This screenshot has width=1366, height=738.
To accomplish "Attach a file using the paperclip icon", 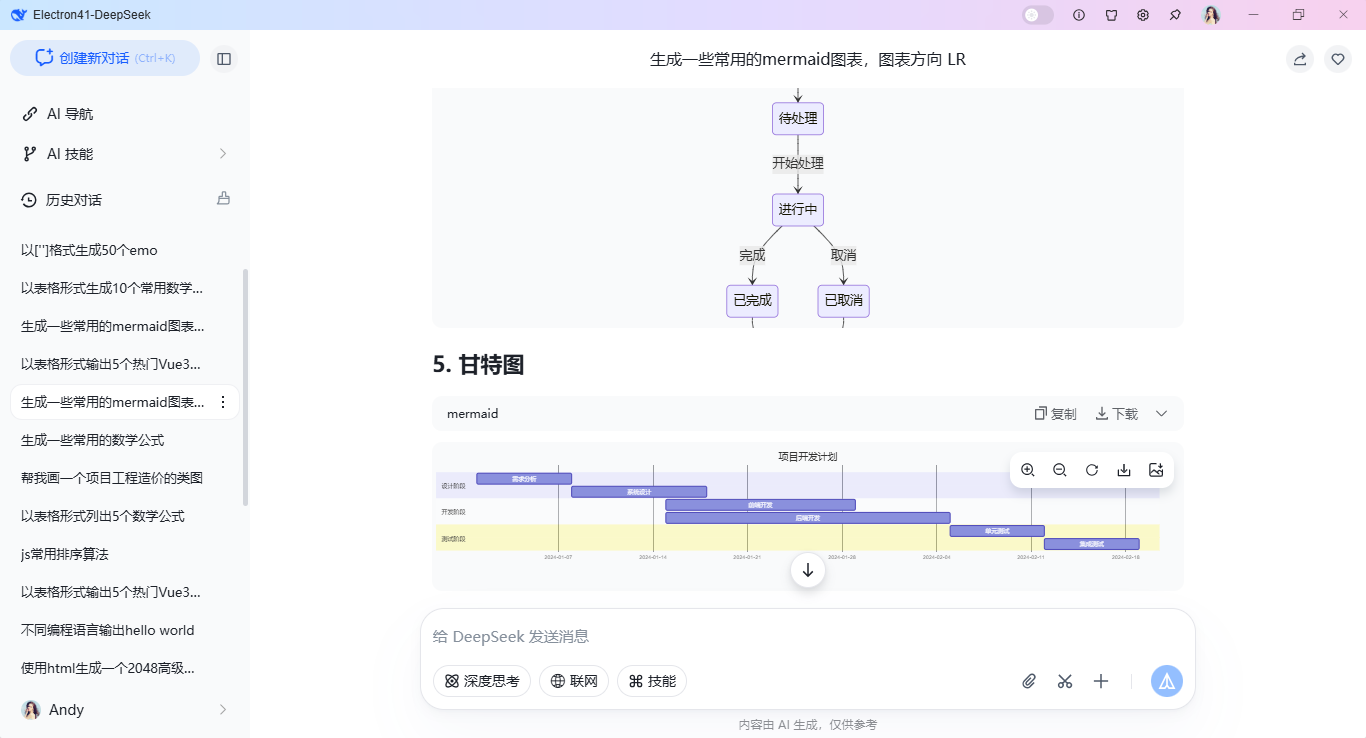I will tap(1028, 681).
